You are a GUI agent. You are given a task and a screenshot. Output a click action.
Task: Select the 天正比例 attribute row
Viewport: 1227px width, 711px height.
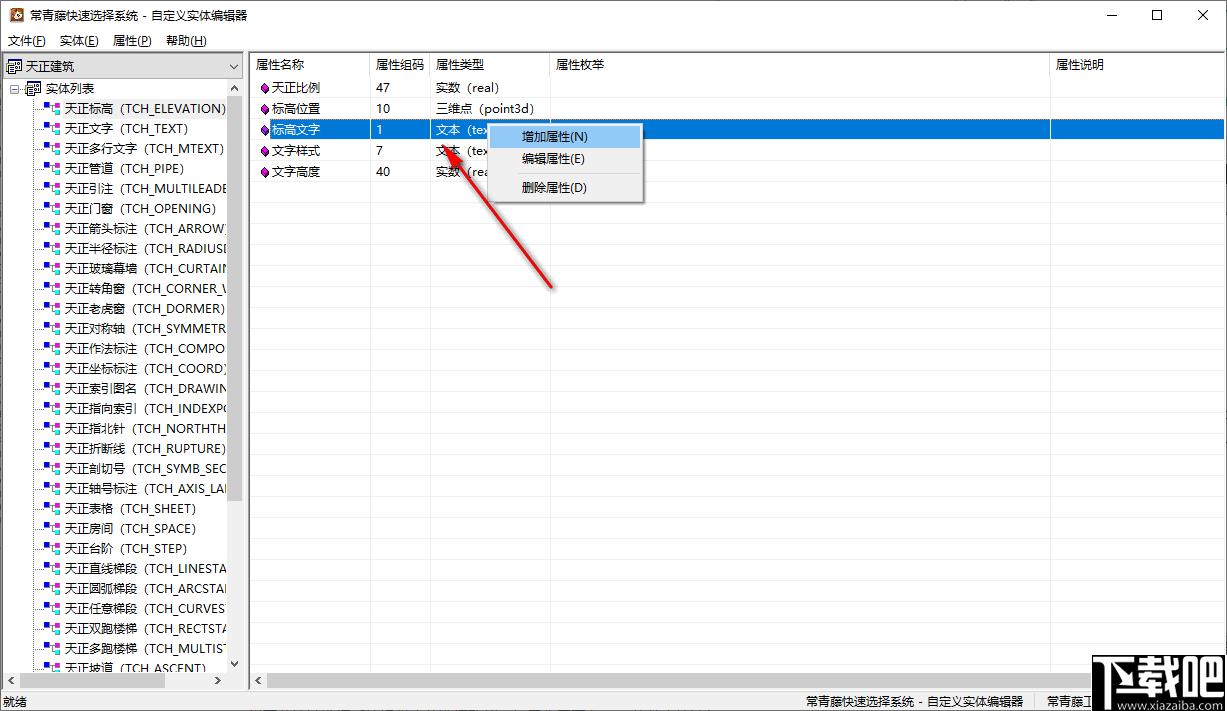pos(738,88)
